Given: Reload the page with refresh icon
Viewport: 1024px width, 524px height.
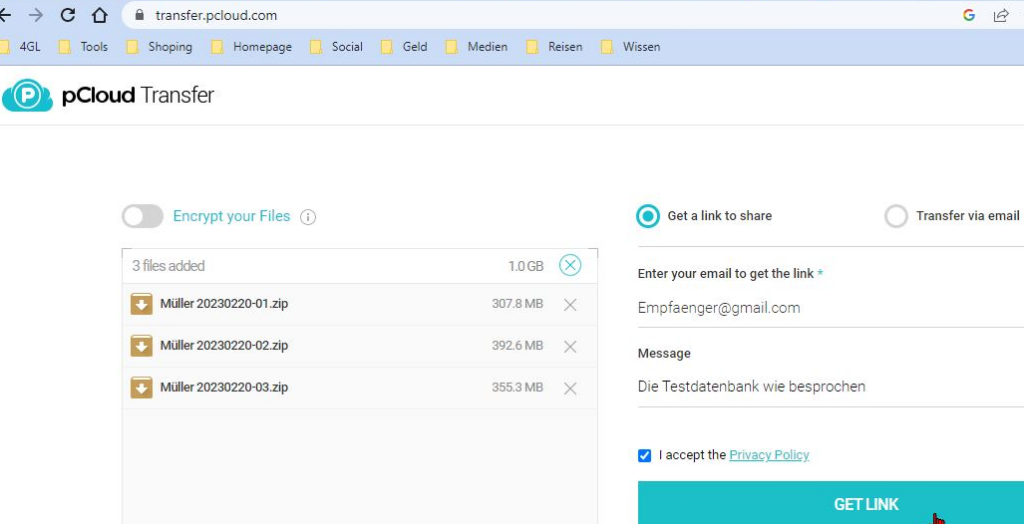Looking at the screenshot, I should [x=67, y=15].
